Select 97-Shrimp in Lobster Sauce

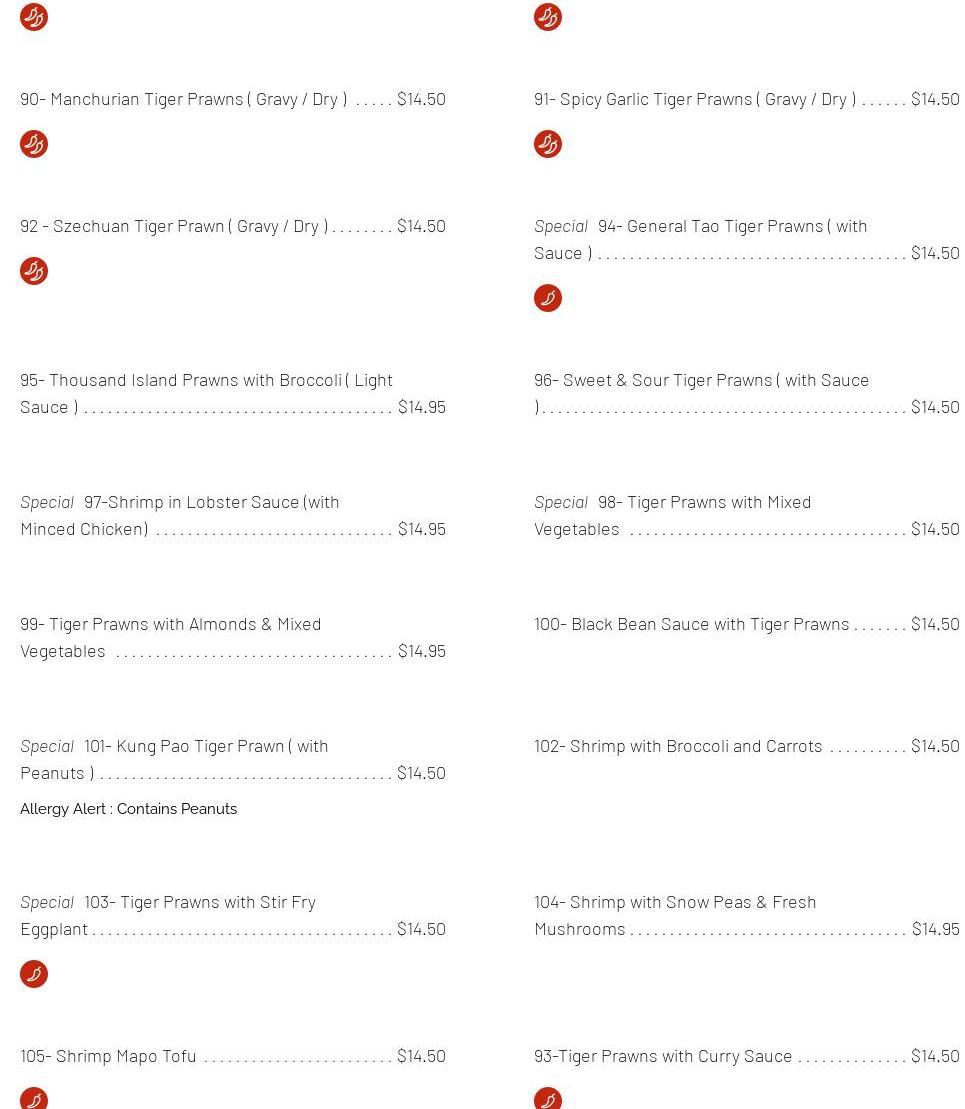point(211,502)
